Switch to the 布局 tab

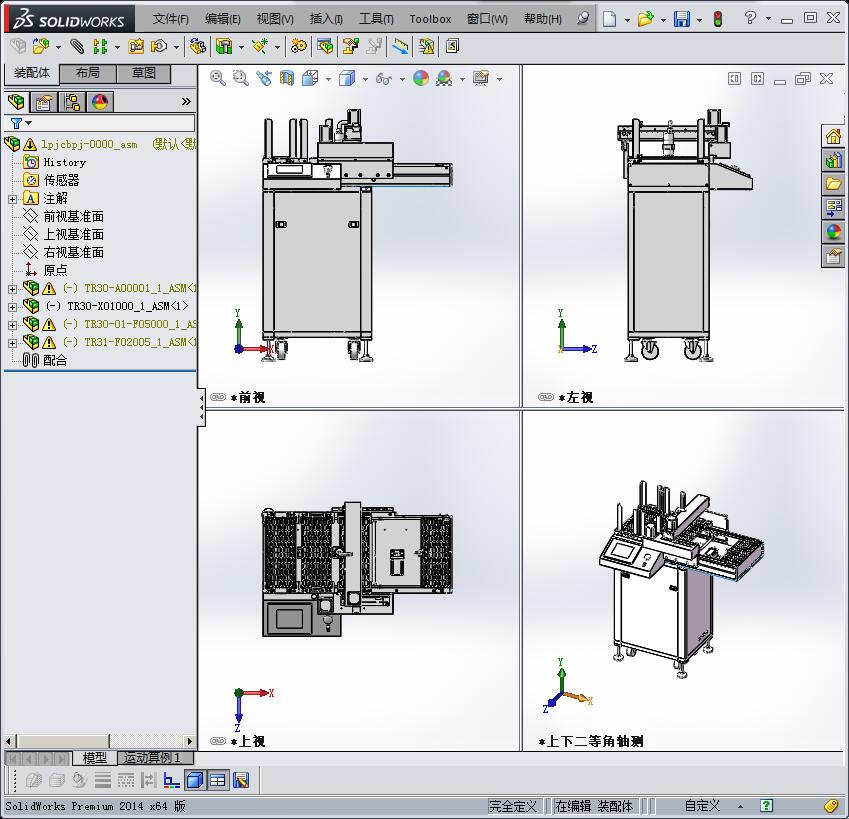point(87,74)
